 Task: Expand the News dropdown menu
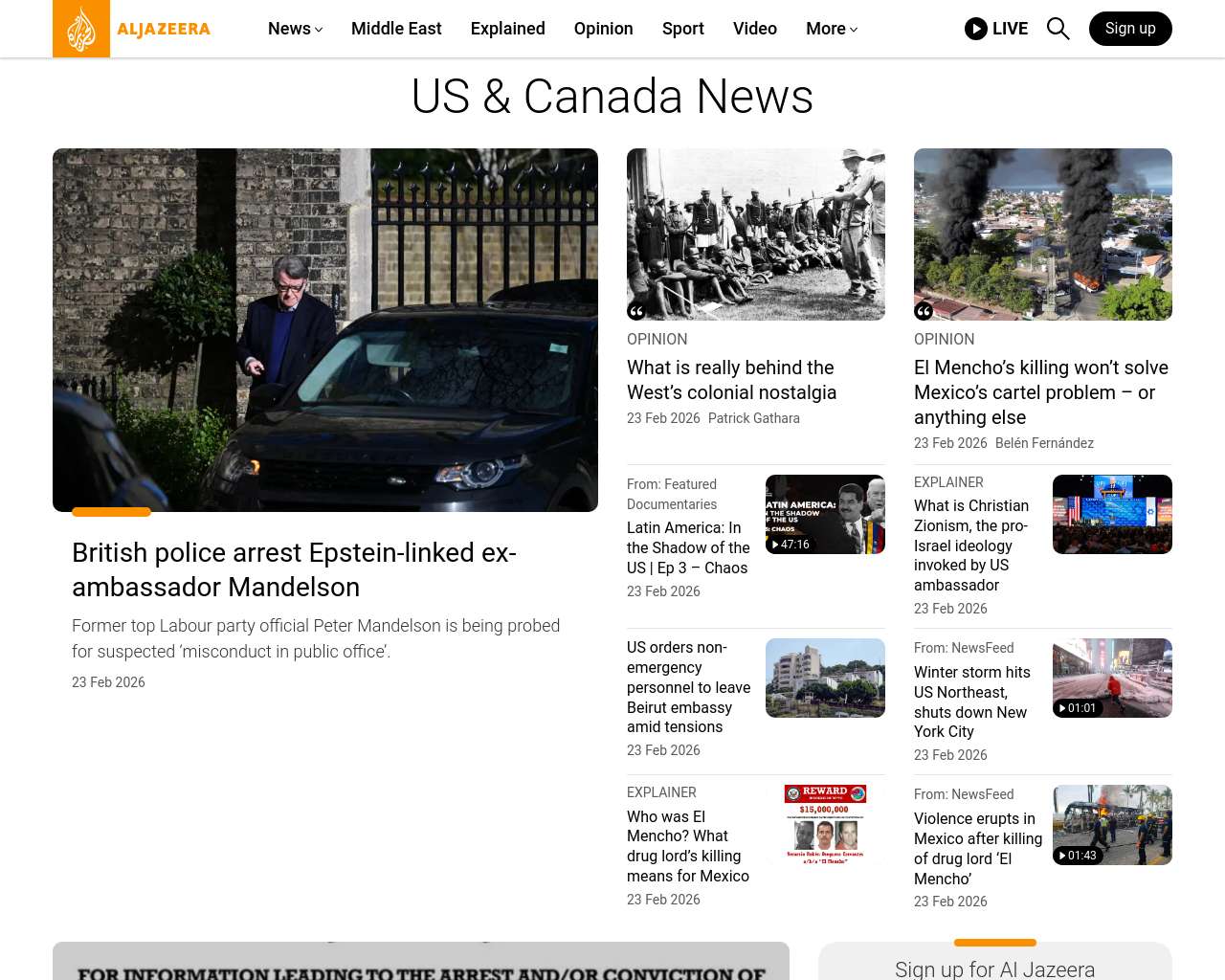coord(295,29)
